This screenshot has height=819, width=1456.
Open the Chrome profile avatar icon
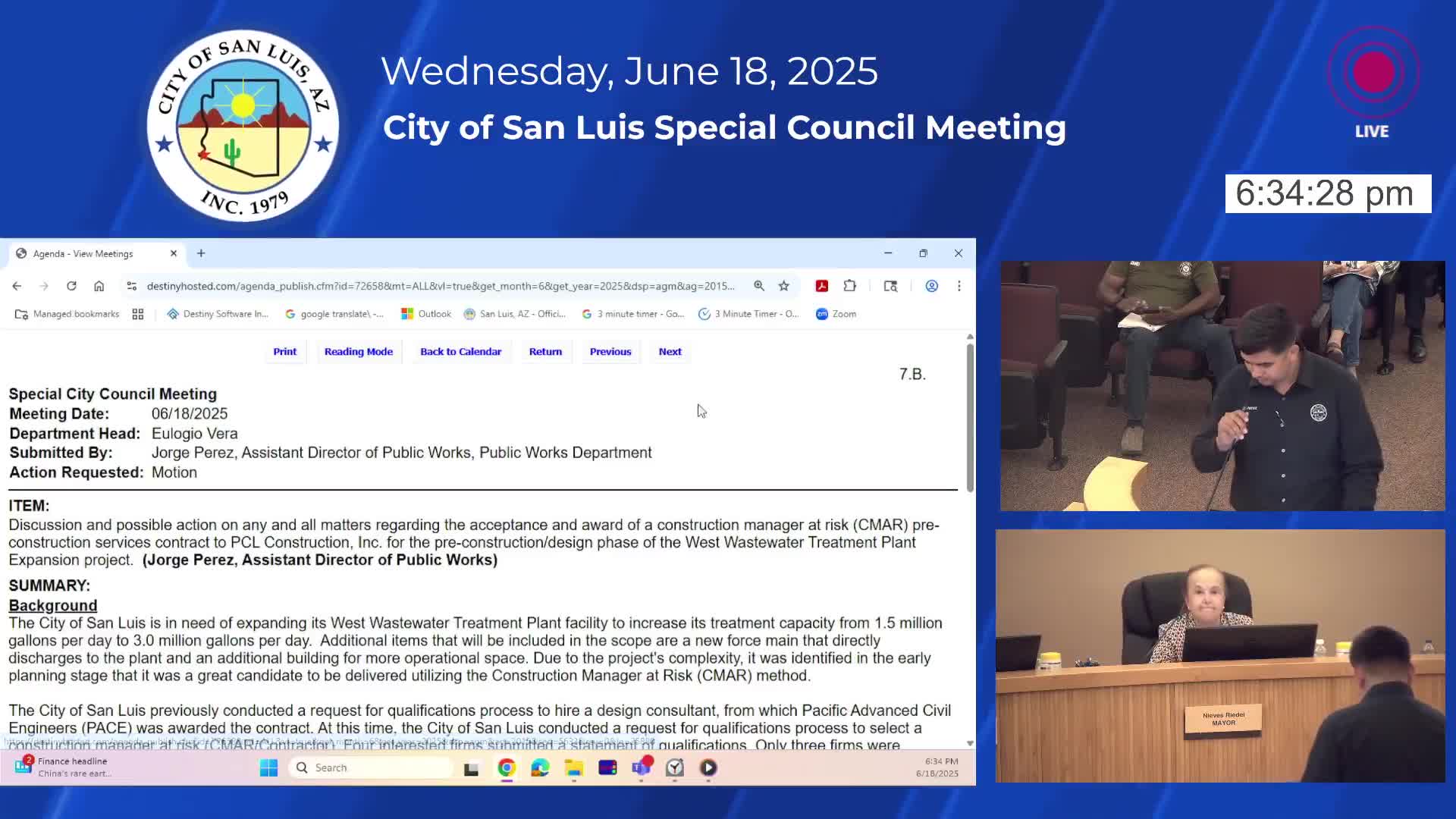(x=931, y=286)
